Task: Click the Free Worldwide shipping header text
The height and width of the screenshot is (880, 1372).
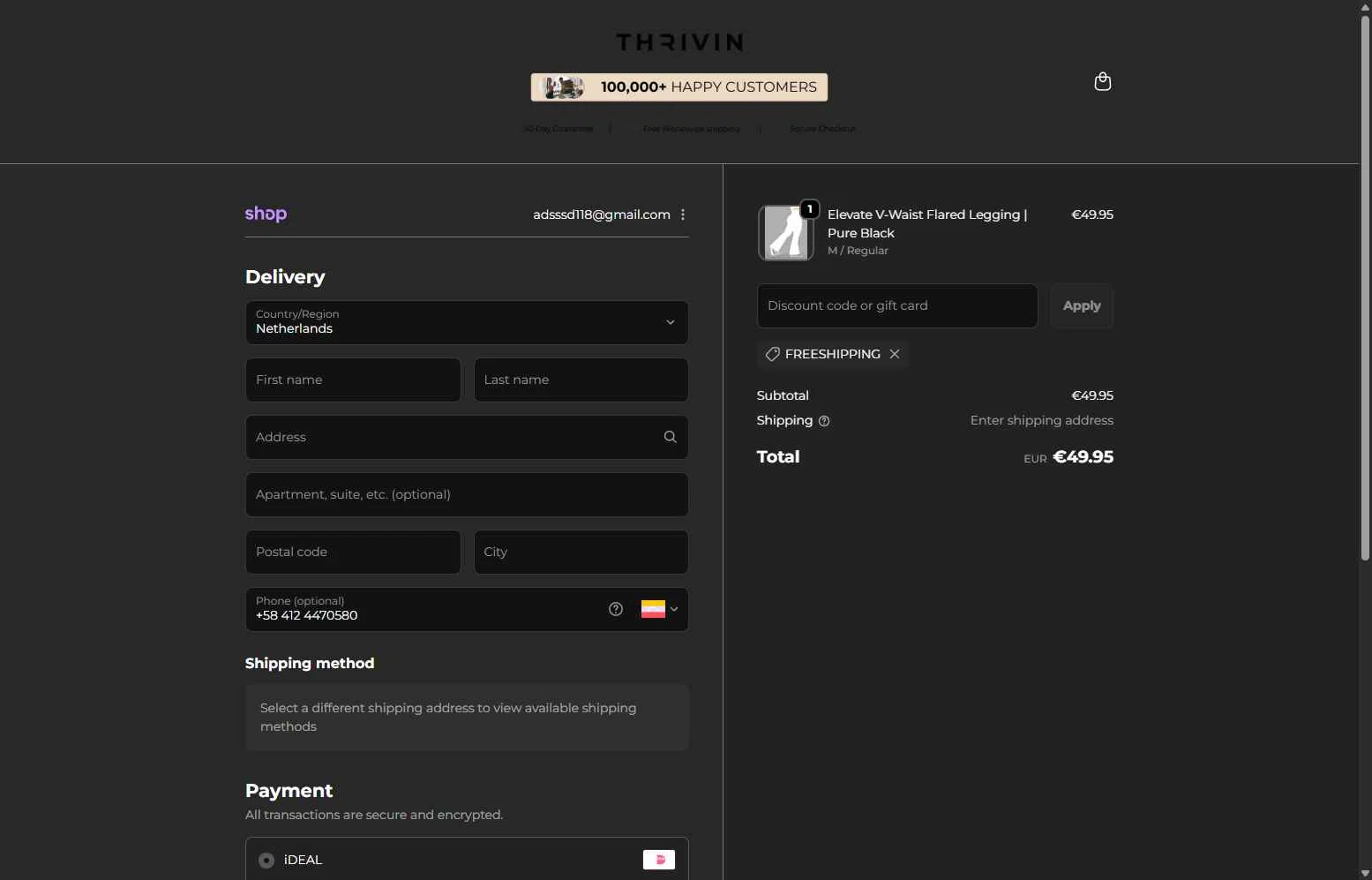Action: tap(692, 129)
